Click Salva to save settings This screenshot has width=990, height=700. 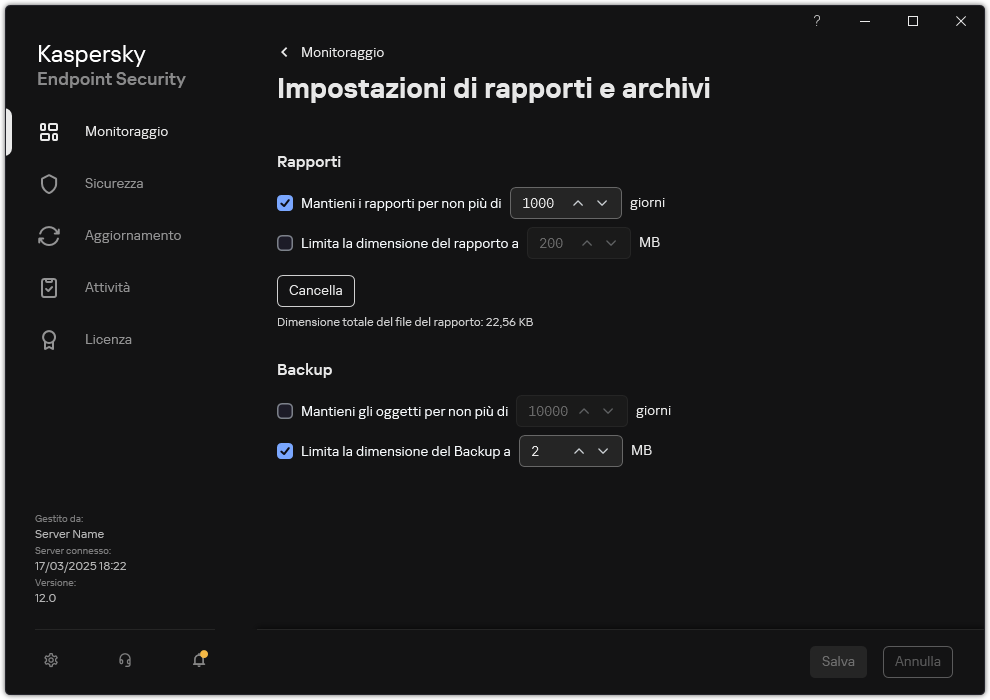point(838,661)
